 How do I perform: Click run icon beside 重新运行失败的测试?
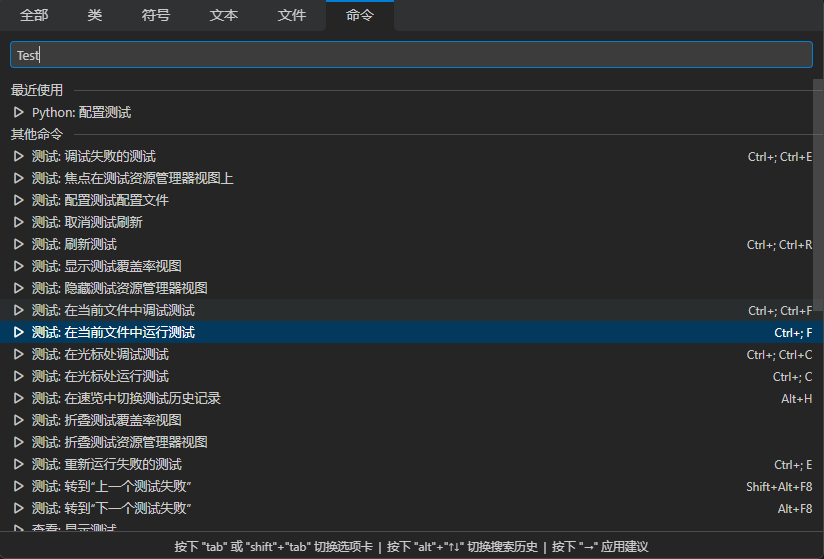(x=18, y=464)
